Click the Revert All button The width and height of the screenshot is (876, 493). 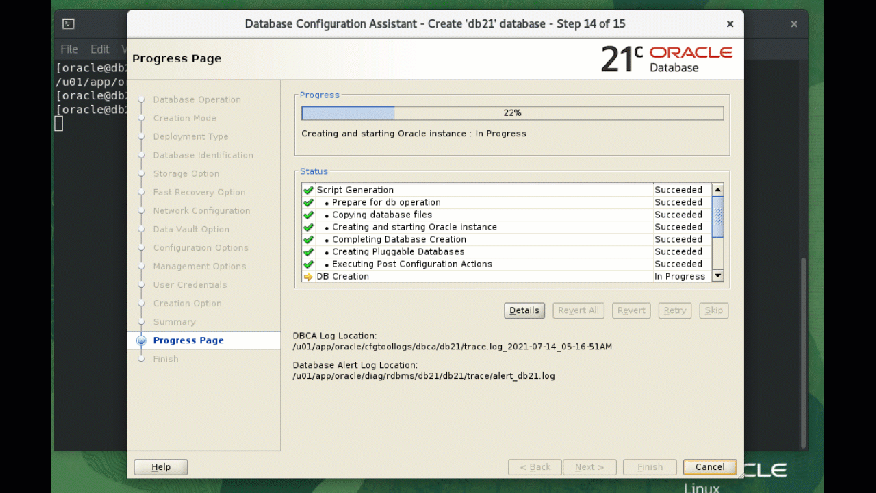tap(578, 310)
